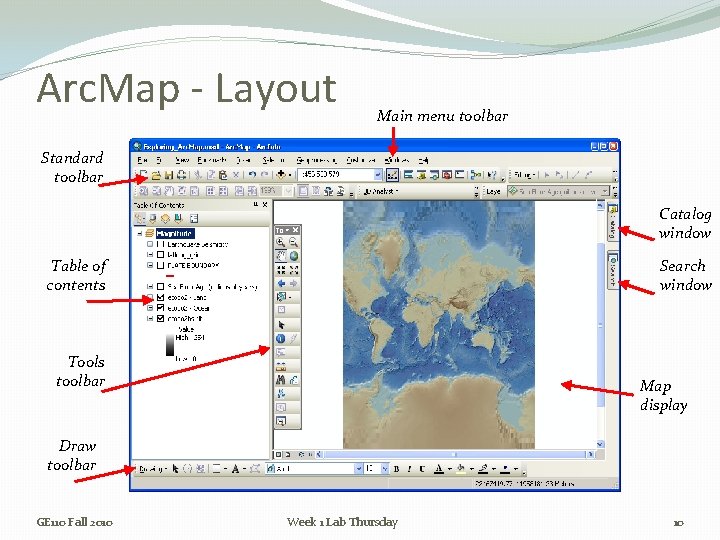Switch to List By Selection in Table of Contents
Image resolution: width=720 pixels, height=540 pixels.
[x=178, y=219]
